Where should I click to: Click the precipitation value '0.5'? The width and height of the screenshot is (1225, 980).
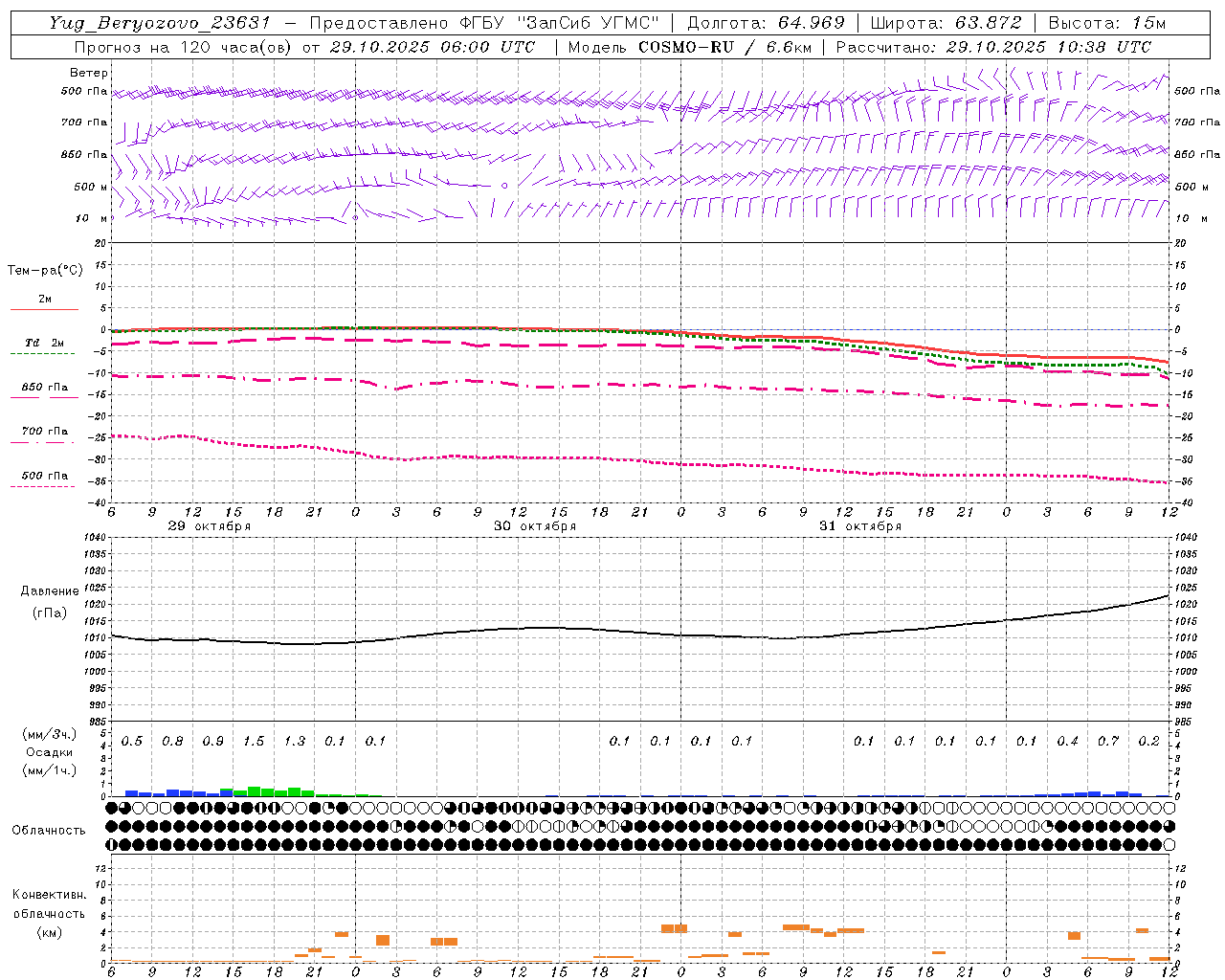(x=132, y=742)
